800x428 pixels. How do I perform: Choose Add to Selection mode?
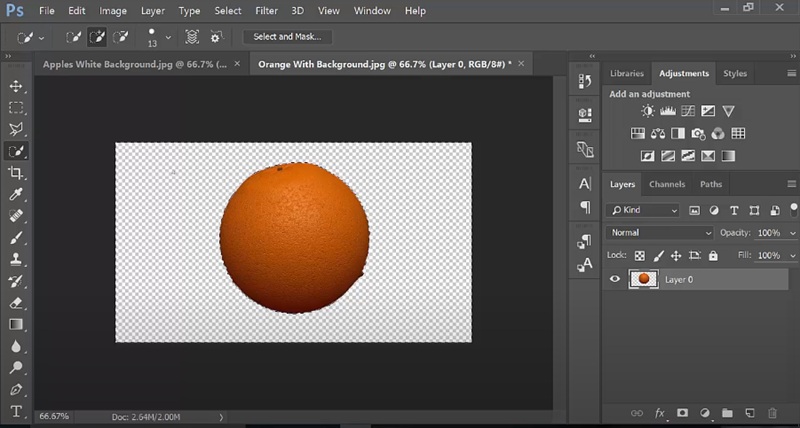pos(97,37)
